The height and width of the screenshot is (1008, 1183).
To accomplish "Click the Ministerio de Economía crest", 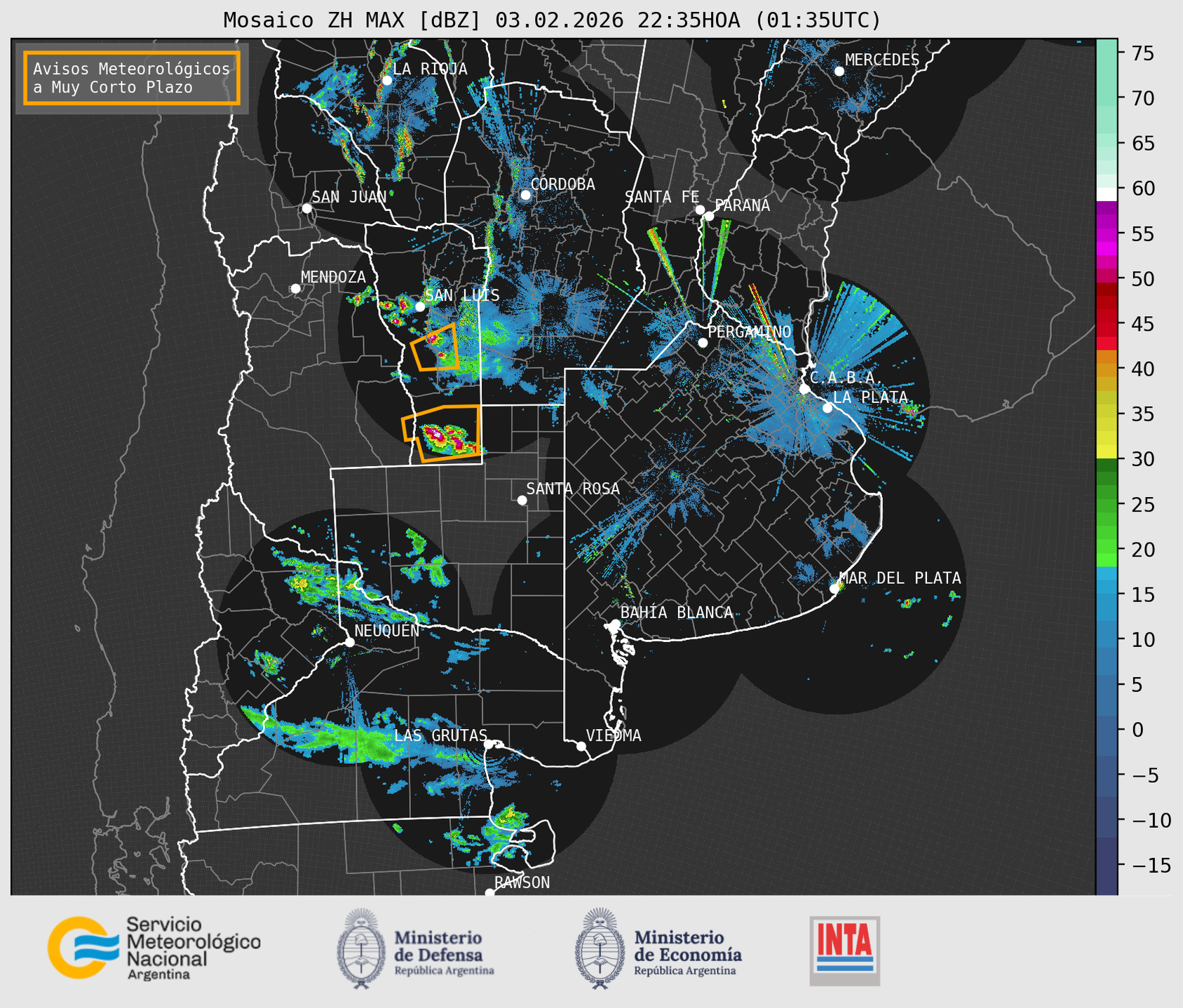I will (x=600, y=948).
